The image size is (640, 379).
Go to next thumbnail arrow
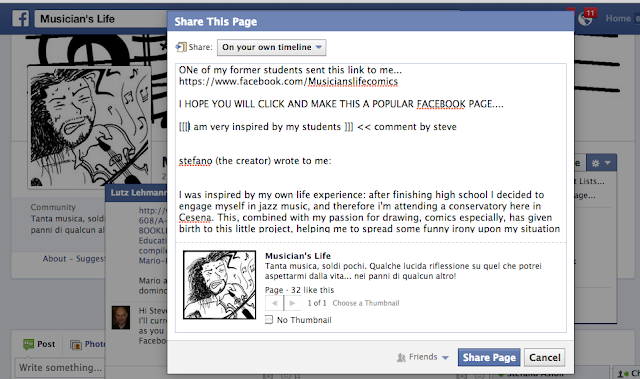[292, 303]
